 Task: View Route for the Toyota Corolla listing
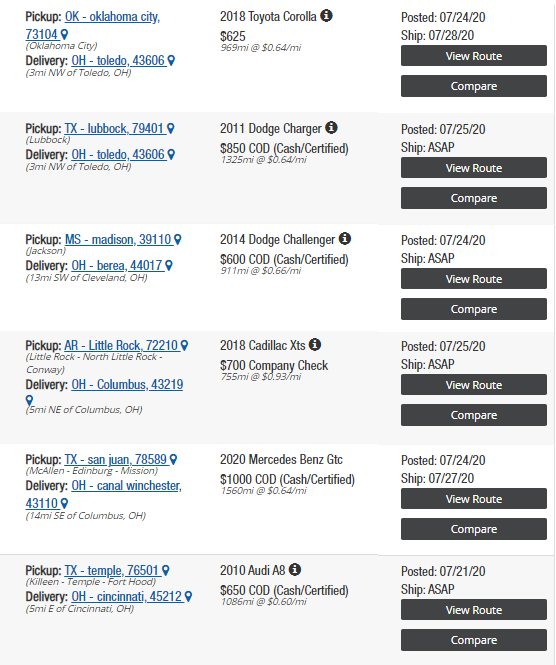(474, 56)
